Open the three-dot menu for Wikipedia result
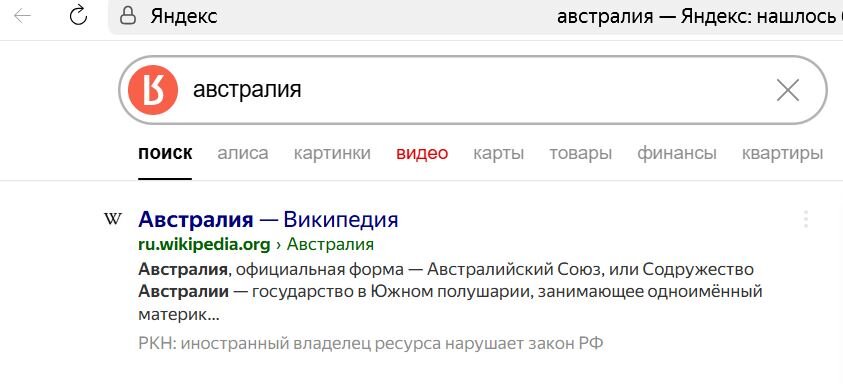The image size is (843, 384). coord(805,219)
